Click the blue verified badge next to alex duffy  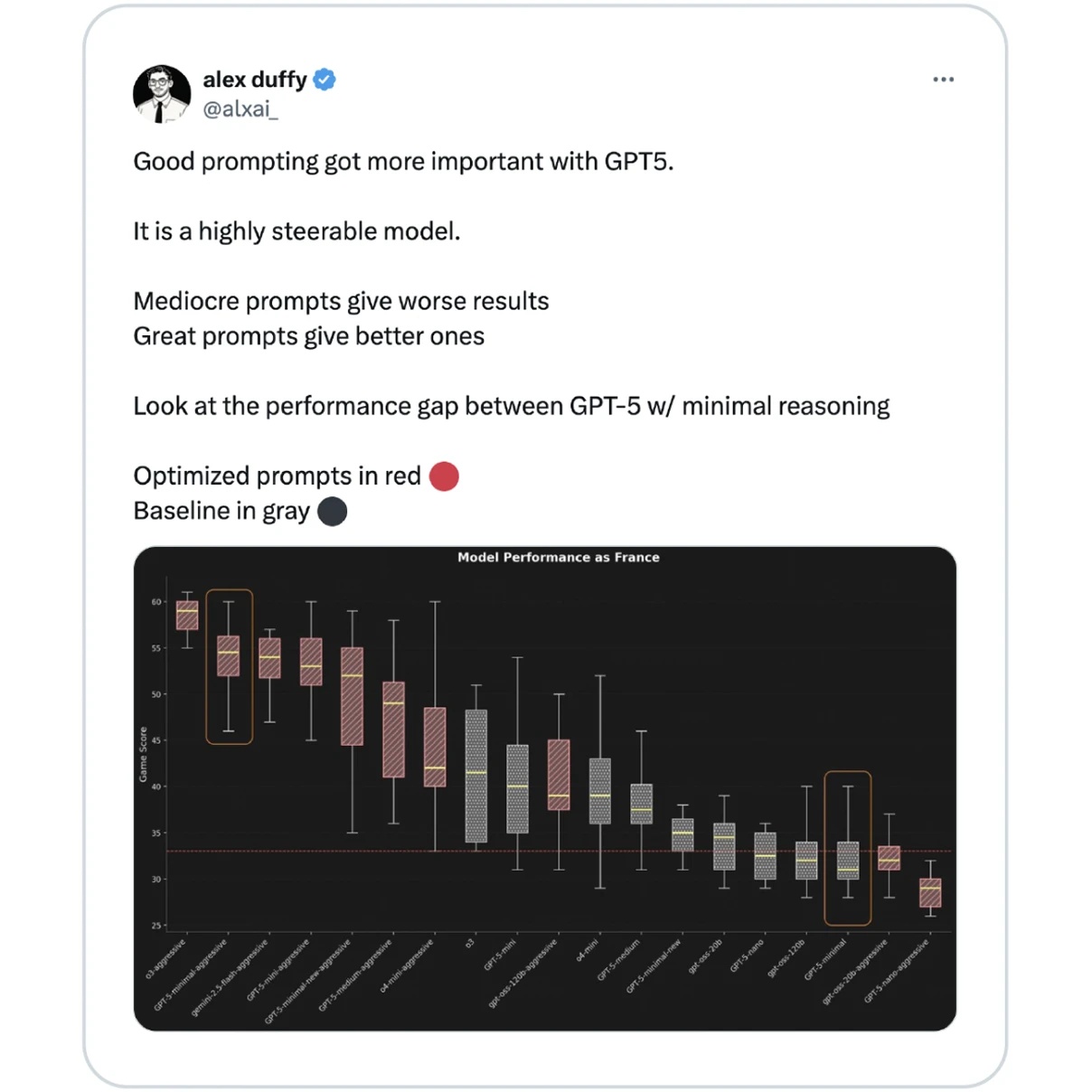325,80
